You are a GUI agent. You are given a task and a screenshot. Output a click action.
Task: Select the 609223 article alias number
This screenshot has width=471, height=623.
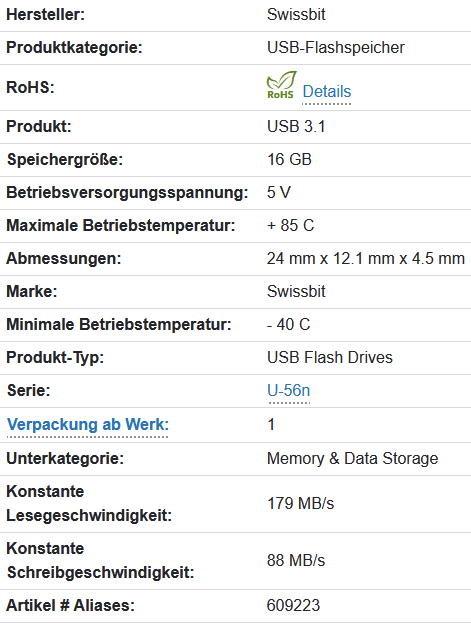[x=293, y=606]
